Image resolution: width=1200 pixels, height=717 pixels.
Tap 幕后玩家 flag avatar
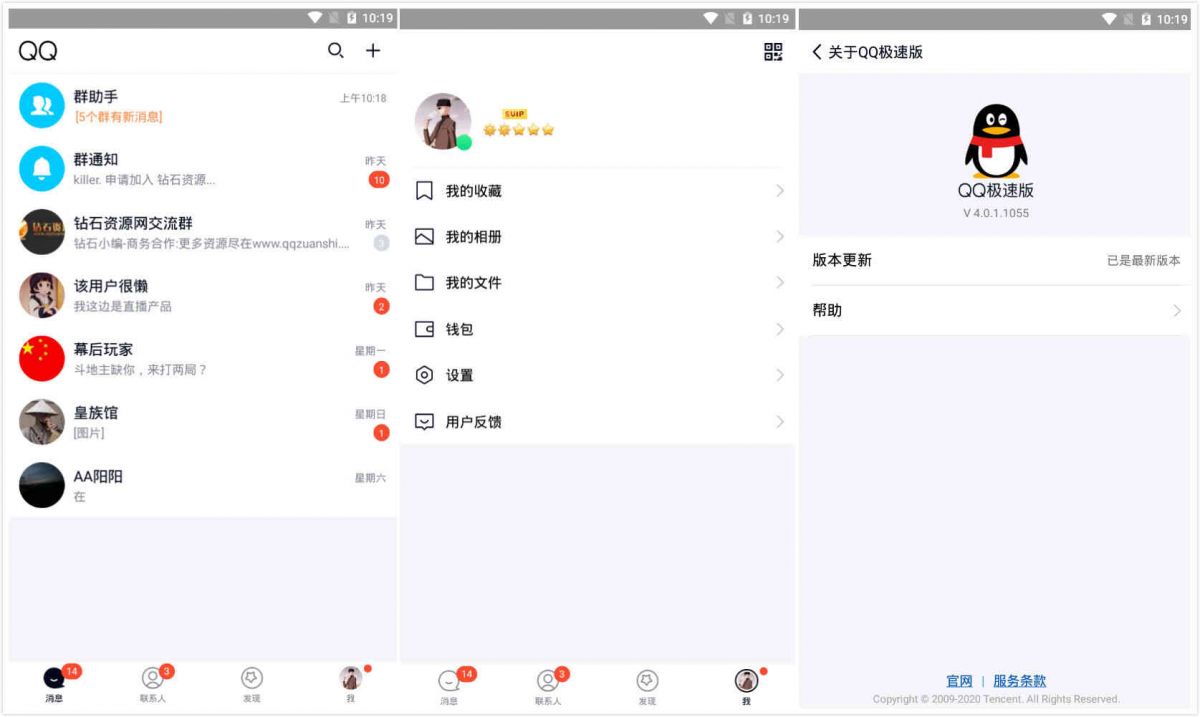(x=42, y=358)
